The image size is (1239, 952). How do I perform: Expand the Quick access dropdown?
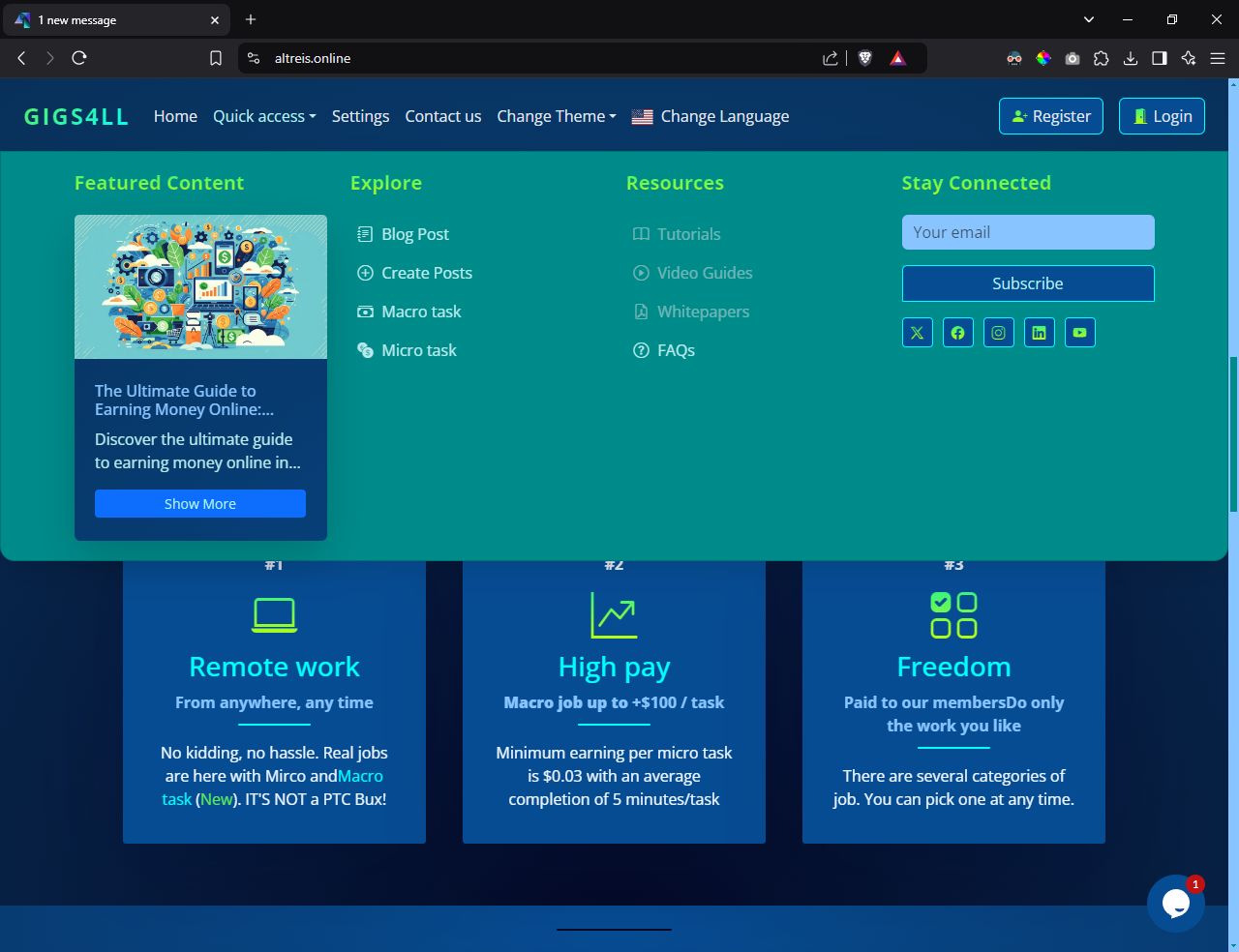(x=264, y=116)
